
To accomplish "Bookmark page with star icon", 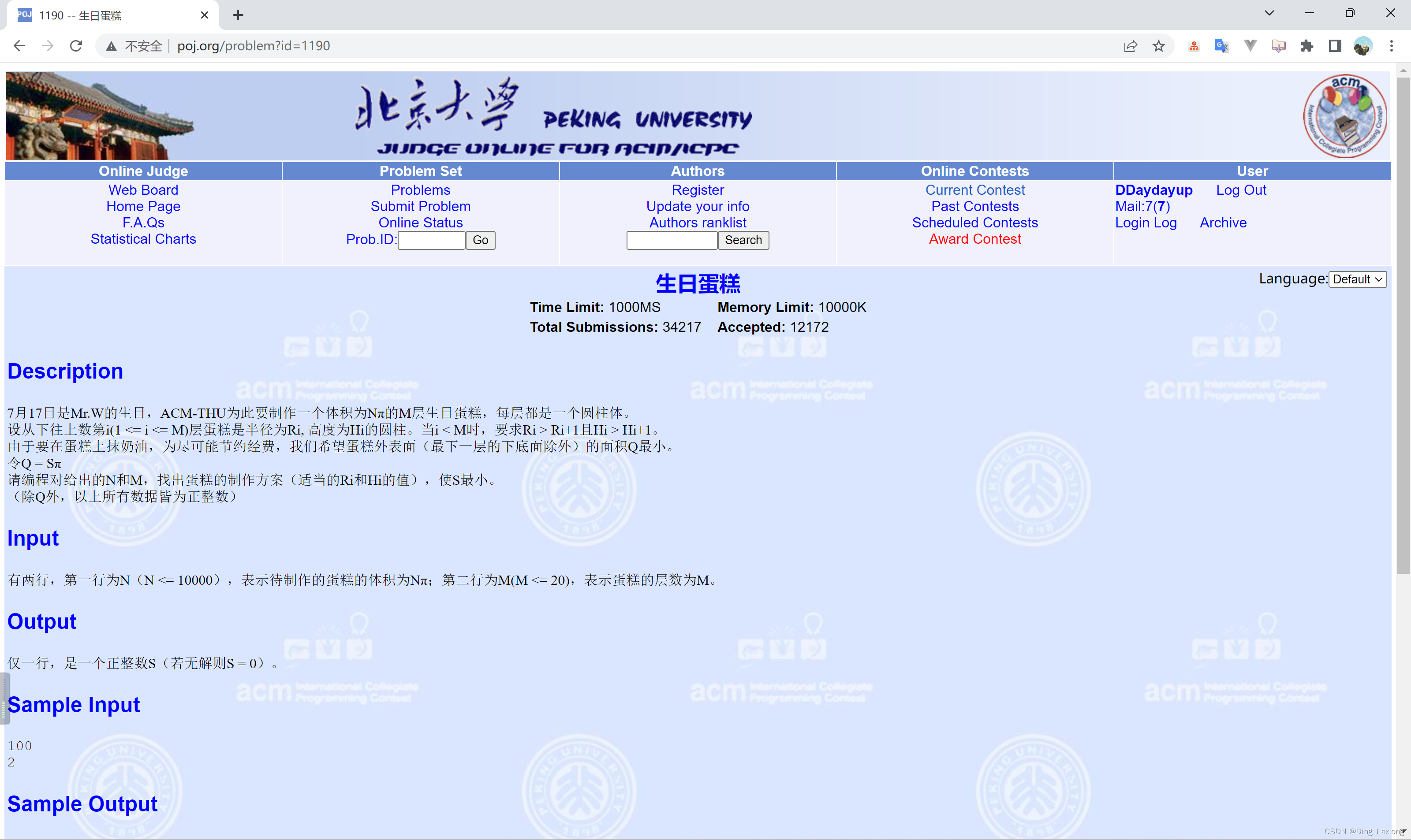I will [x=1158, y=46].
